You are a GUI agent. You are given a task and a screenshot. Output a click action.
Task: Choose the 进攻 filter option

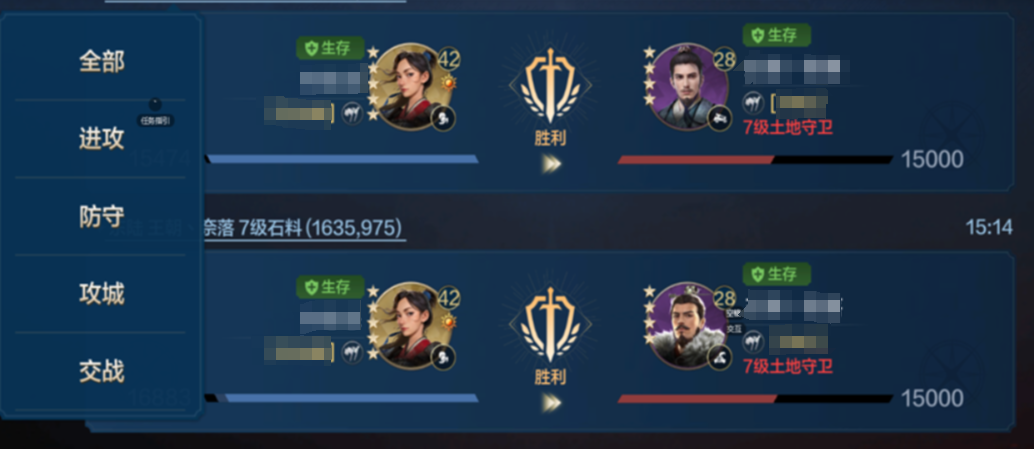point(102,138)
